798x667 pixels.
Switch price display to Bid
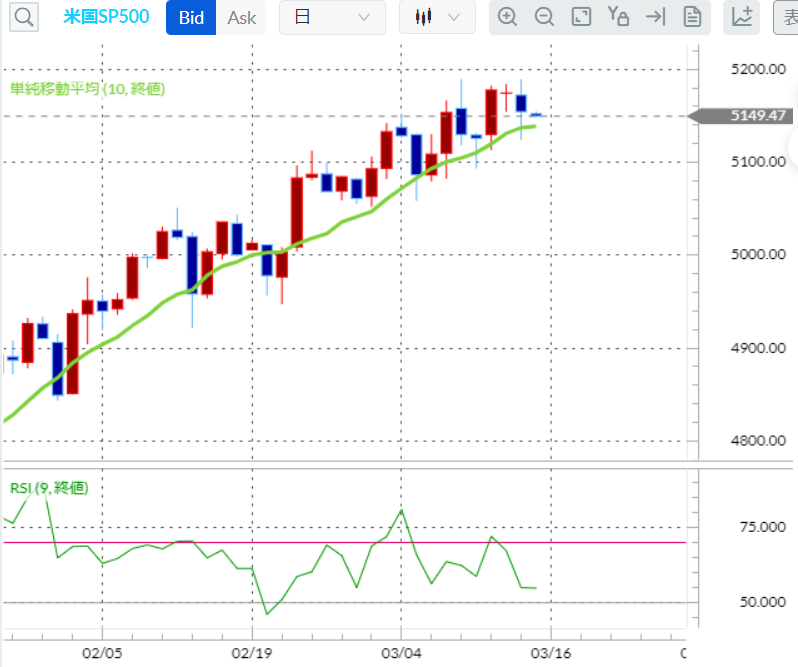(191, 17)
